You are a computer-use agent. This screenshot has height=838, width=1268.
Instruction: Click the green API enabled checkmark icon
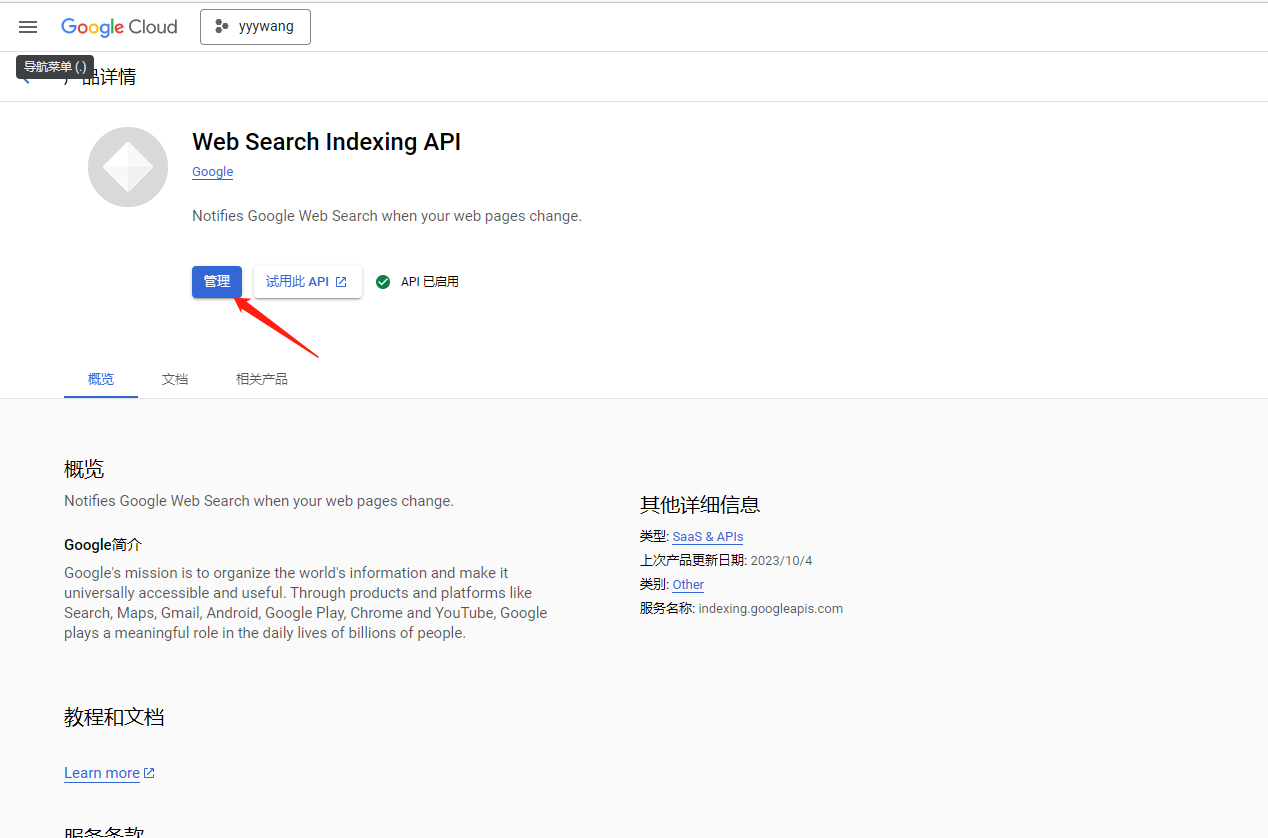(383, 282)
